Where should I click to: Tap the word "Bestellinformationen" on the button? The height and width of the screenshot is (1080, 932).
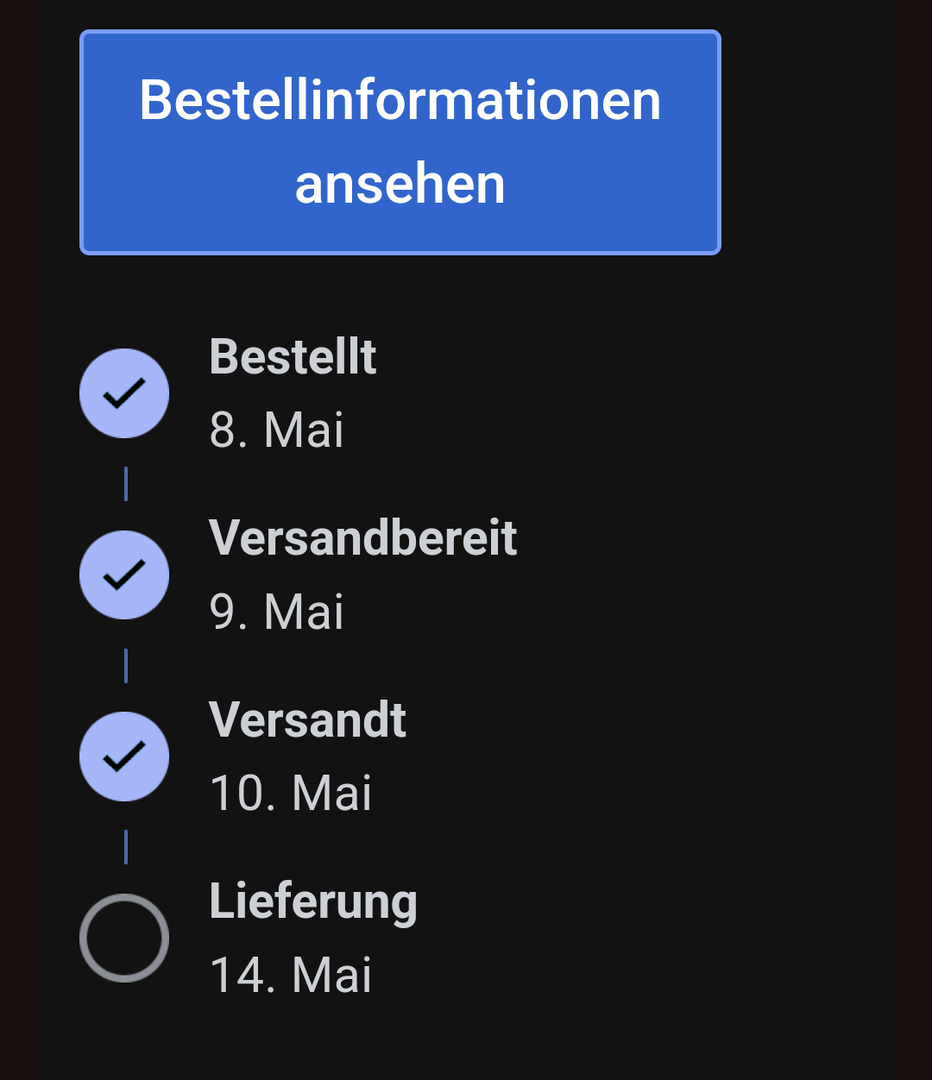tap(400, 100)
